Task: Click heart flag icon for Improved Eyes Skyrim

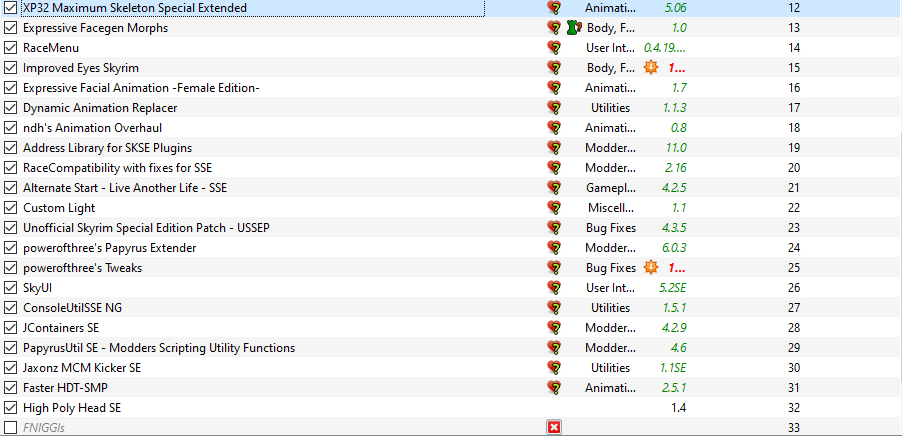Action: (554, 68)
